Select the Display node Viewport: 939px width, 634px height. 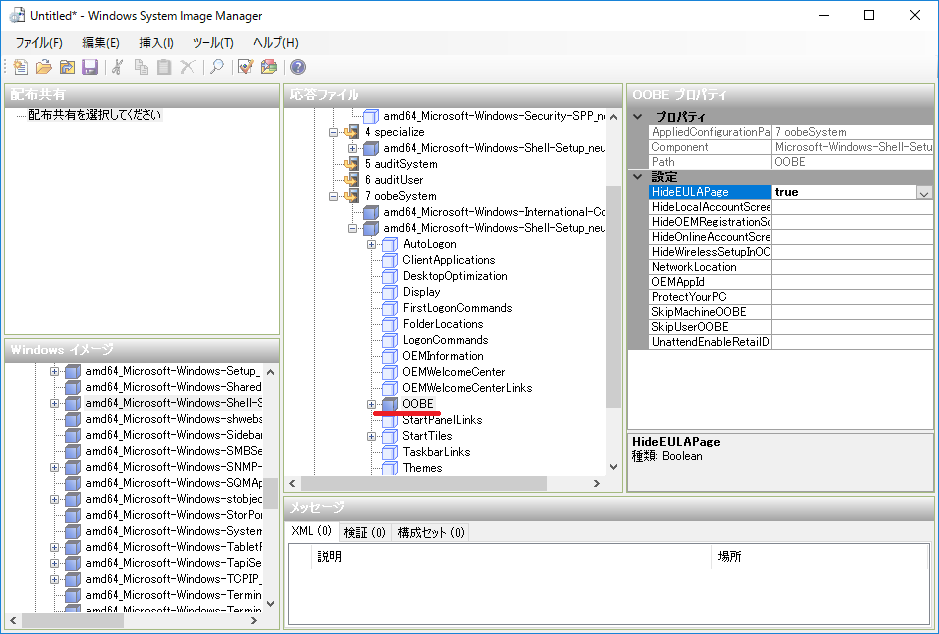(x=421, y=292)
